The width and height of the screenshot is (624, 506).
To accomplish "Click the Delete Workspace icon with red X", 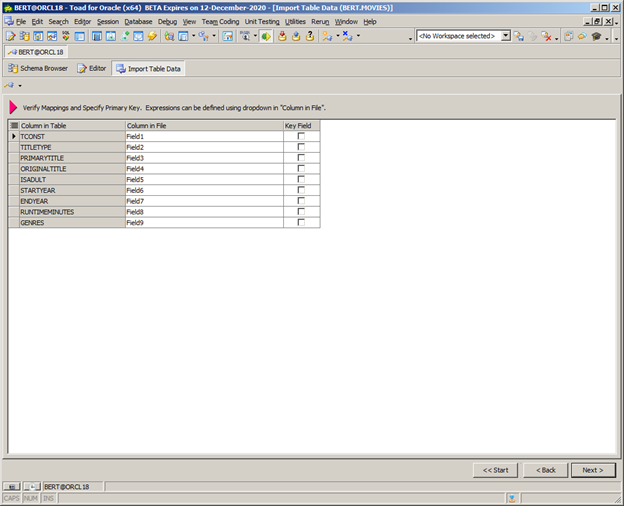I will 546,36.
